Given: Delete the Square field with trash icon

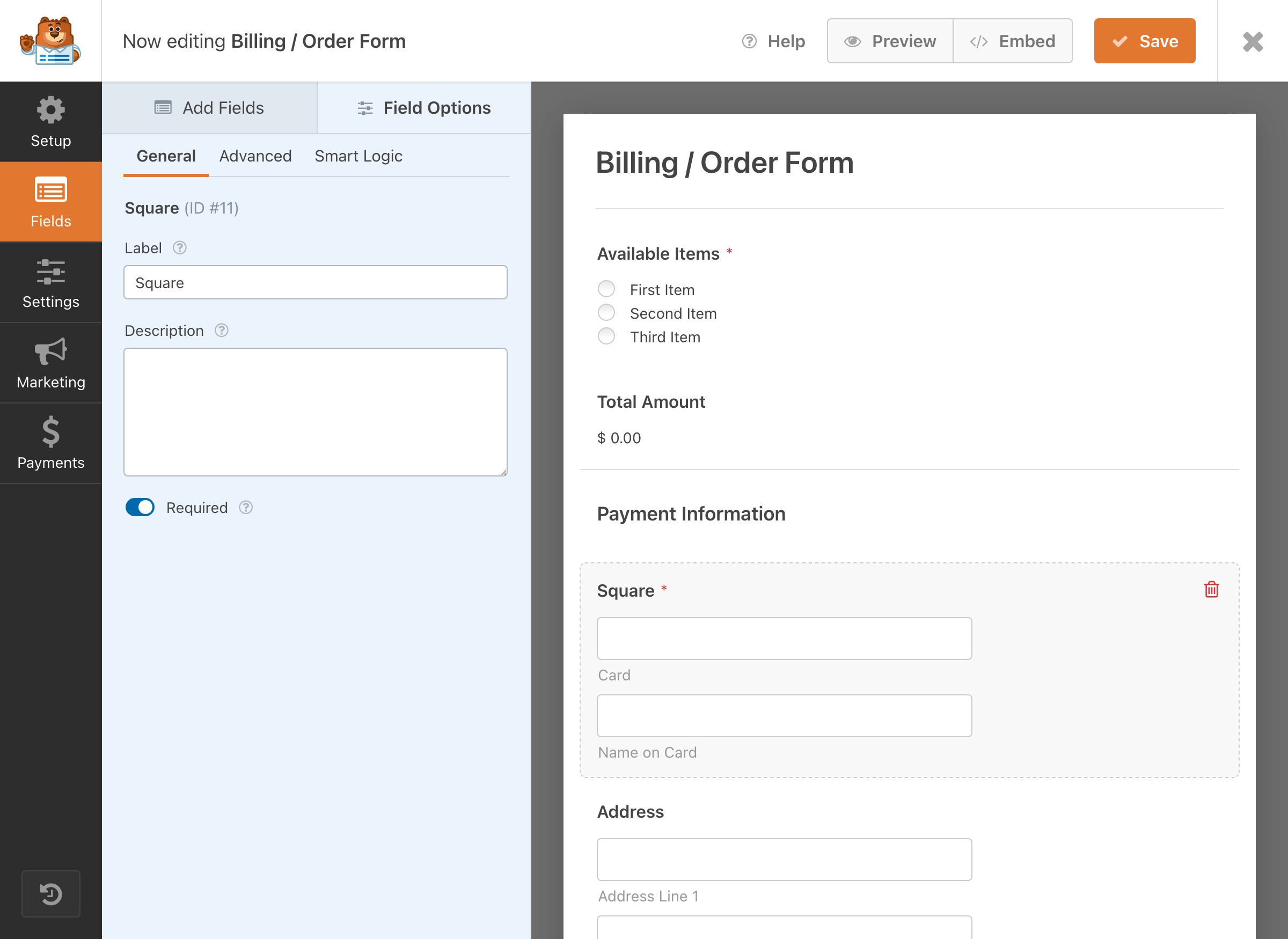Looking at the screenshot, I should [x=1211, y=590].
